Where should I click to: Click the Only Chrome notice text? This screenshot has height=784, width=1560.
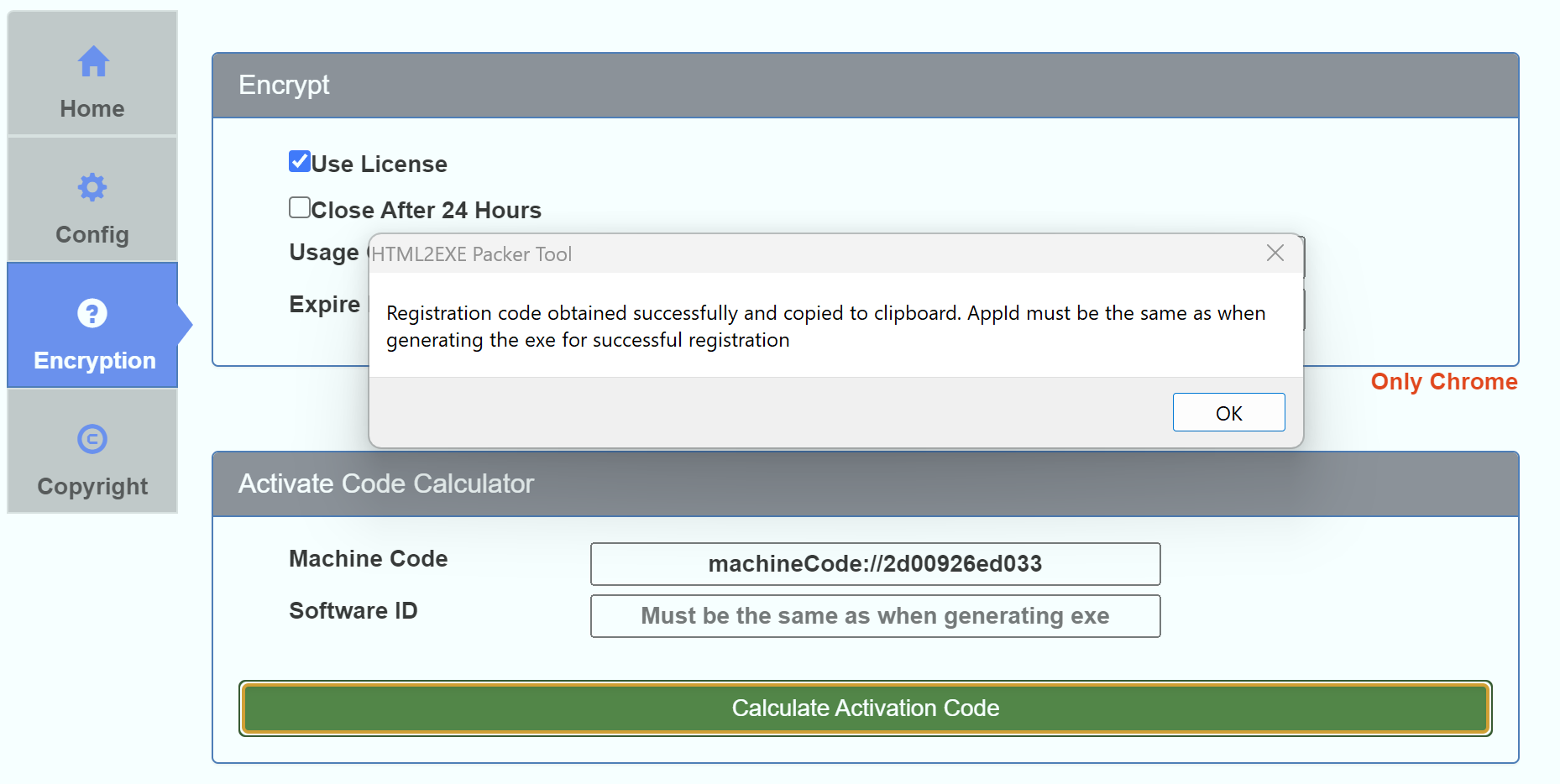coord(1443,382)
